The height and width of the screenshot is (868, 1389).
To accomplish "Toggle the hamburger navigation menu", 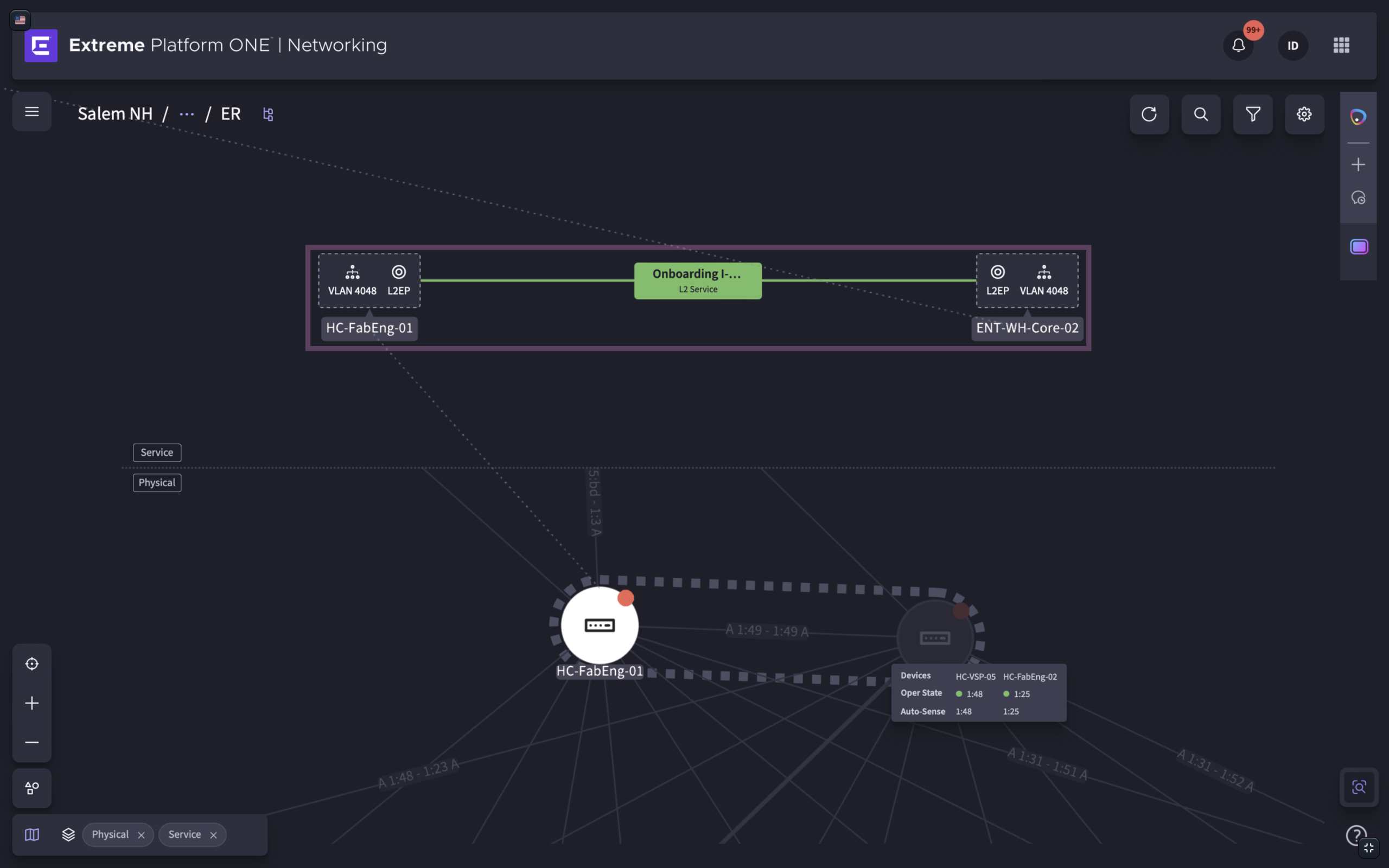I will pyautogui.click(x=32, y=111).
